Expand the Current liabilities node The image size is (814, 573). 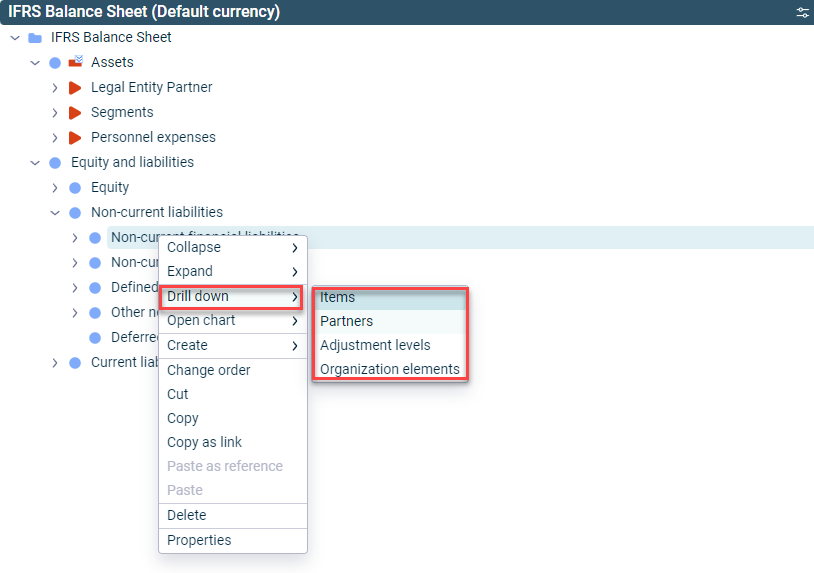click(x=55, y=363)
